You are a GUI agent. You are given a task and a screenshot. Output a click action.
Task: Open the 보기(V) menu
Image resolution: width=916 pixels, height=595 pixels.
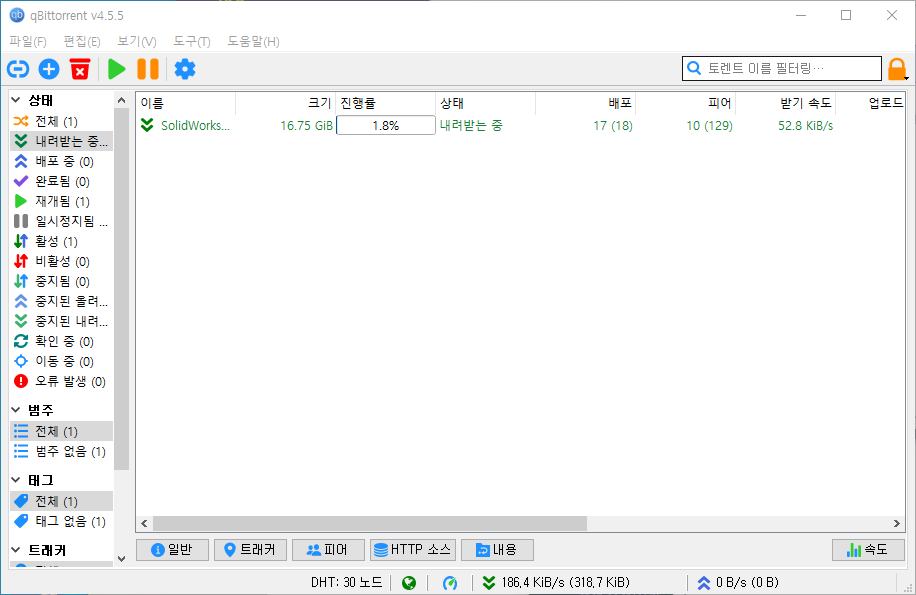pyautogui.click(x=137, y=41)
